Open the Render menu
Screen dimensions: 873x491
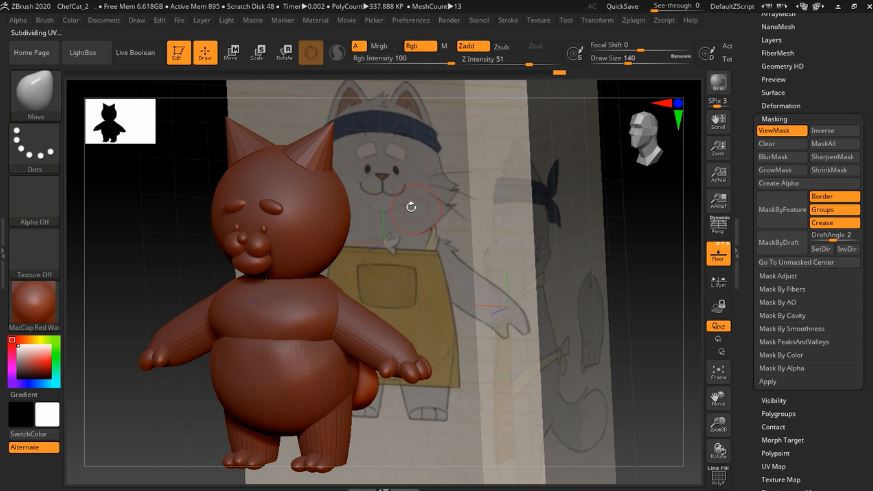(x=449, y=20)
